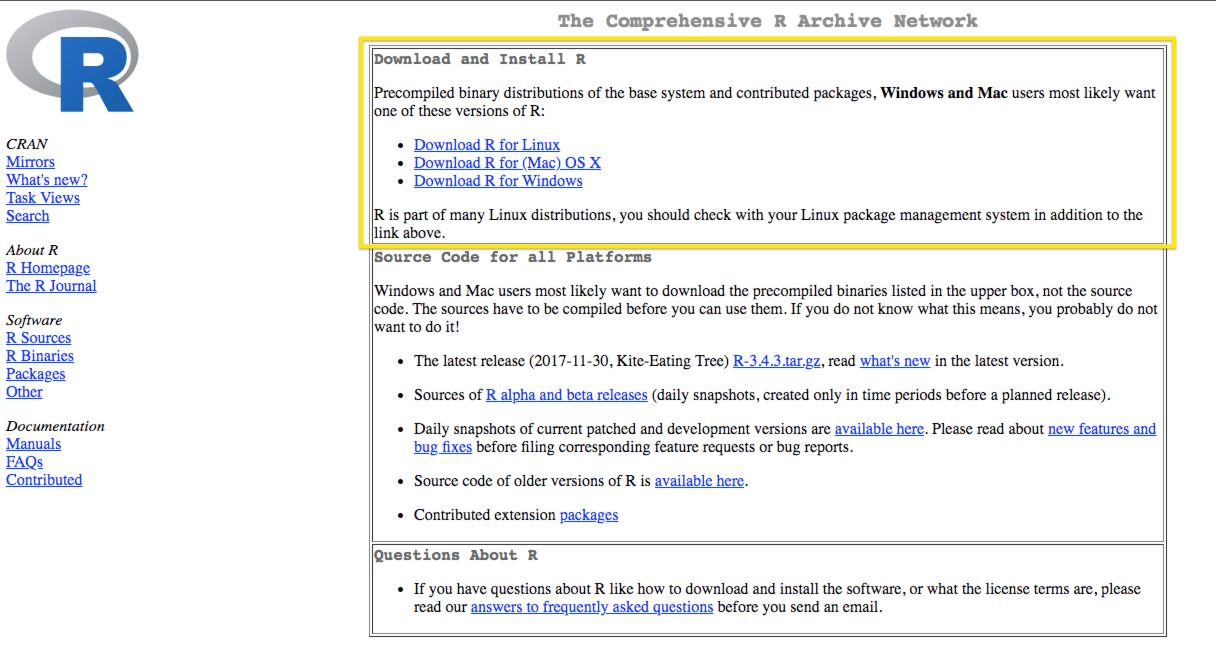Open older versions 'available here' link
This screenshot has height=648, width=1216.
pos(699,481)
